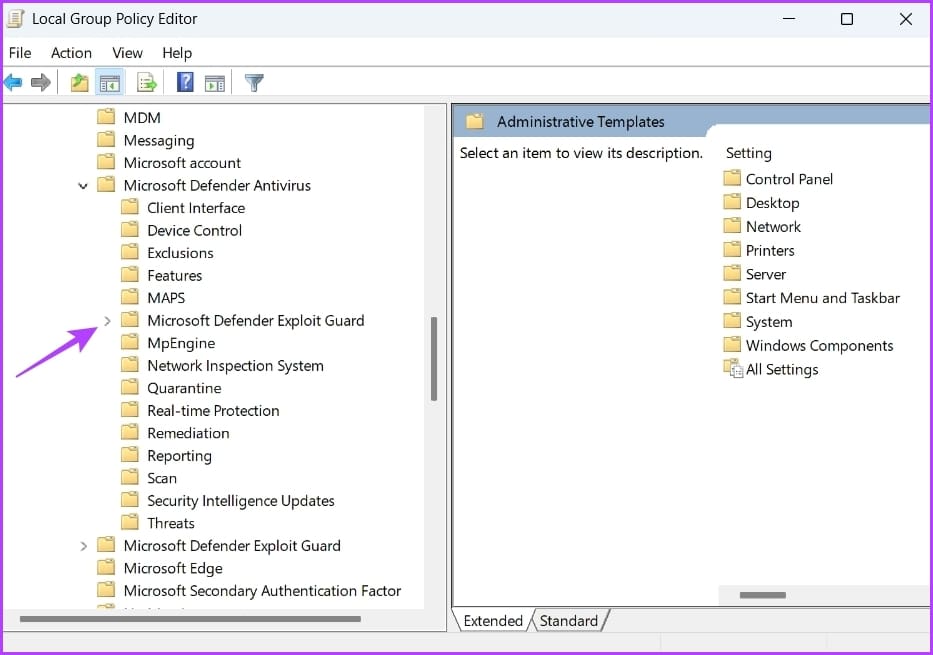Click the left tree horizontal scrollbar thumb
The image size is (933, 655).
click(x=190, y=619)
